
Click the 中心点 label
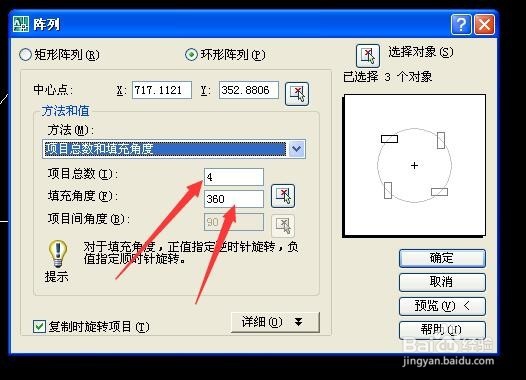pos(53,90)
